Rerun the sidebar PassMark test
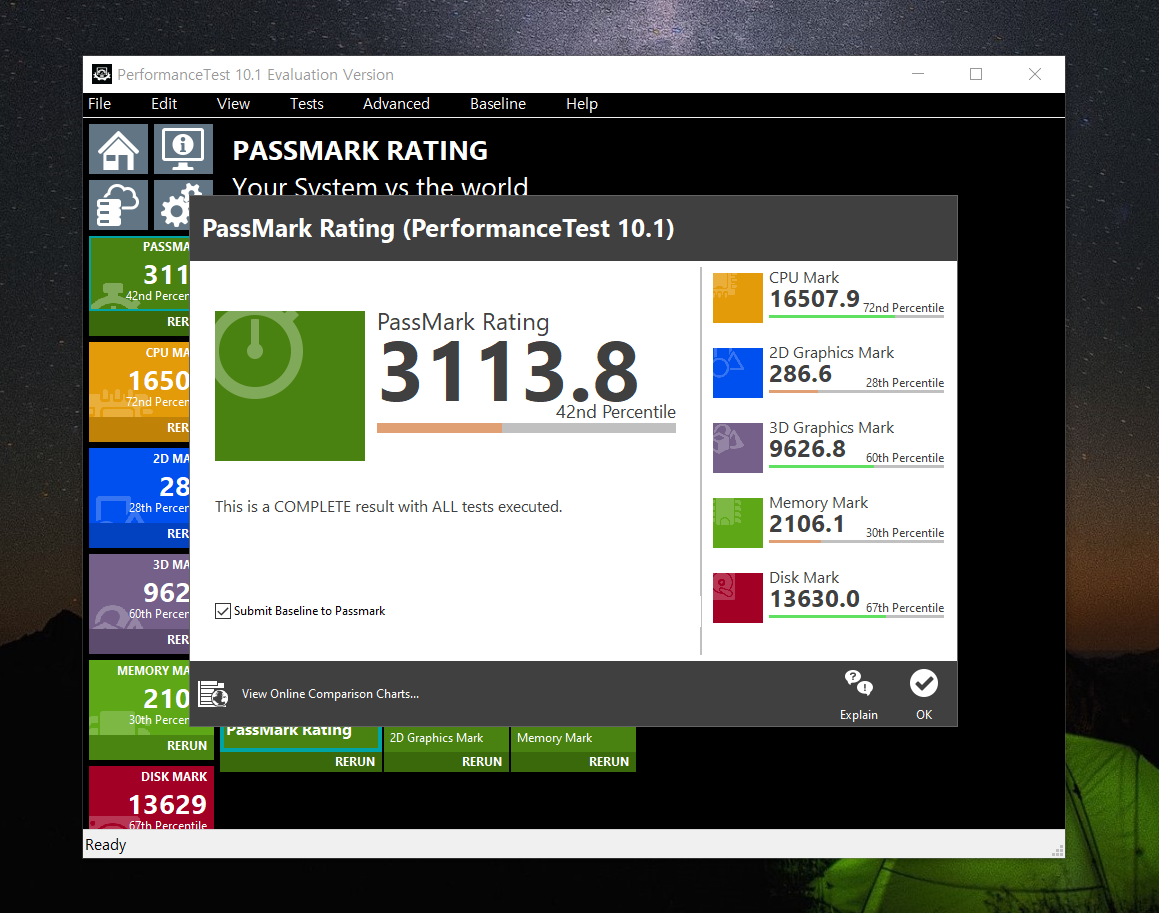Screen dimensions: 1159x913 click(177, 322)
